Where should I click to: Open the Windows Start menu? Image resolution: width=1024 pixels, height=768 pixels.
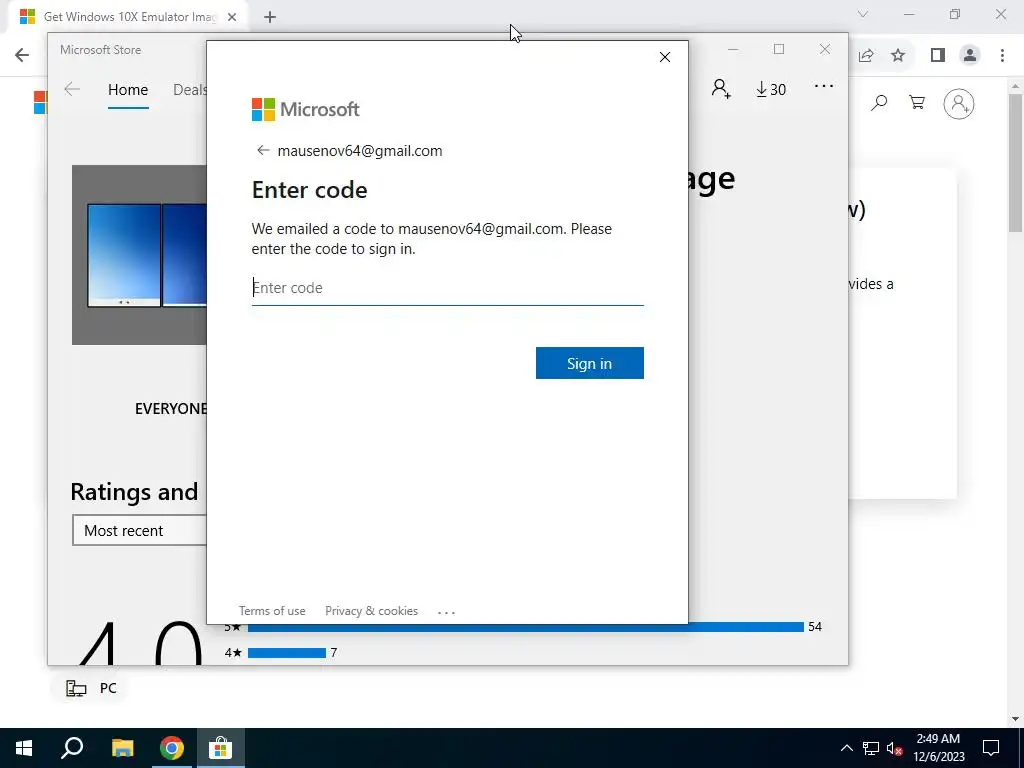pos(24,748)
